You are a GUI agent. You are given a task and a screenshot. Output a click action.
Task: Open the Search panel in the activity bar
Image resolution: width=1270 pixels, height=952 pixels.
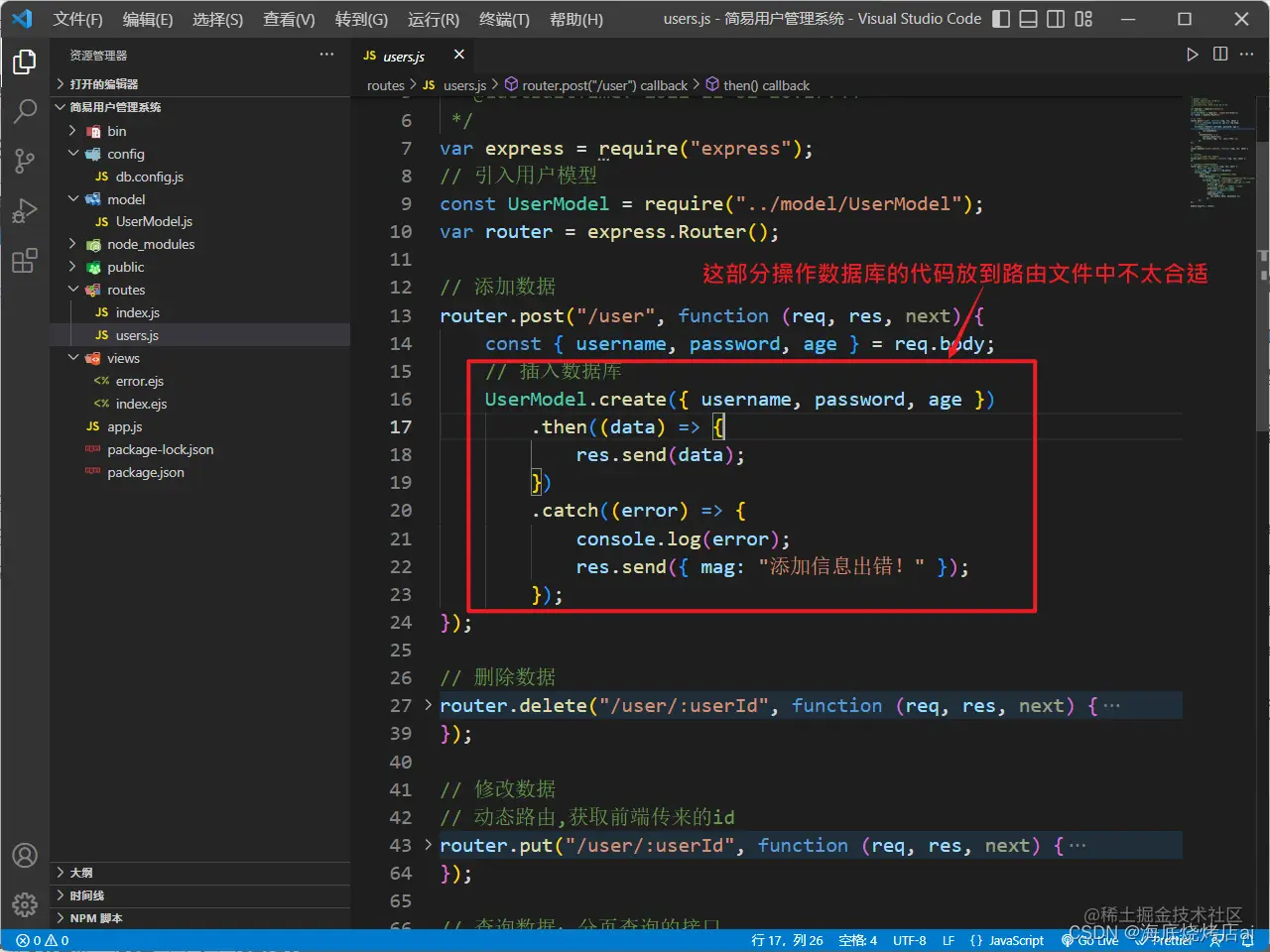point(25,111)
